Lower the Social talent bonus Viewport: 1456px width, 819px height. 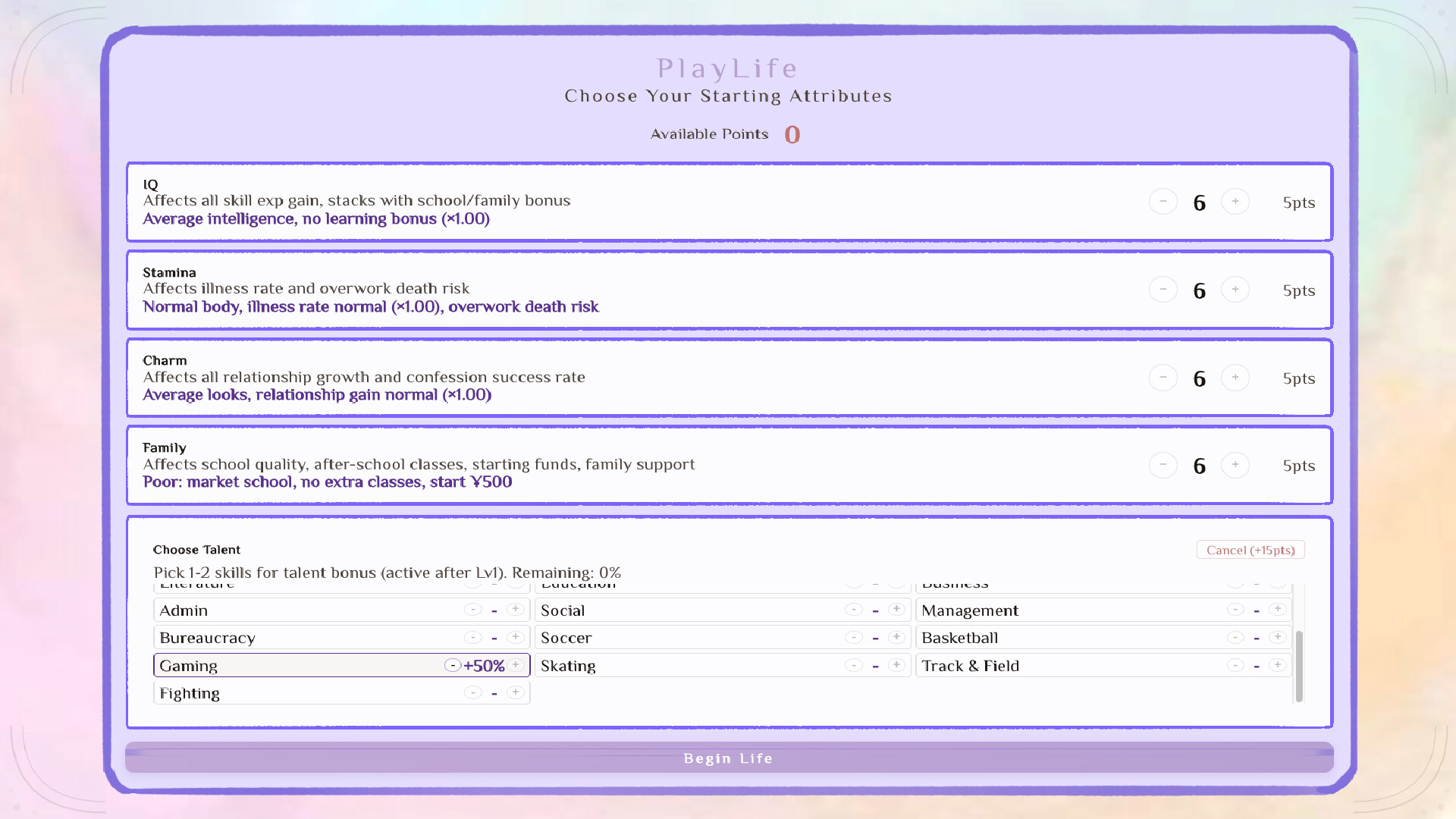[x=854, y=610]
